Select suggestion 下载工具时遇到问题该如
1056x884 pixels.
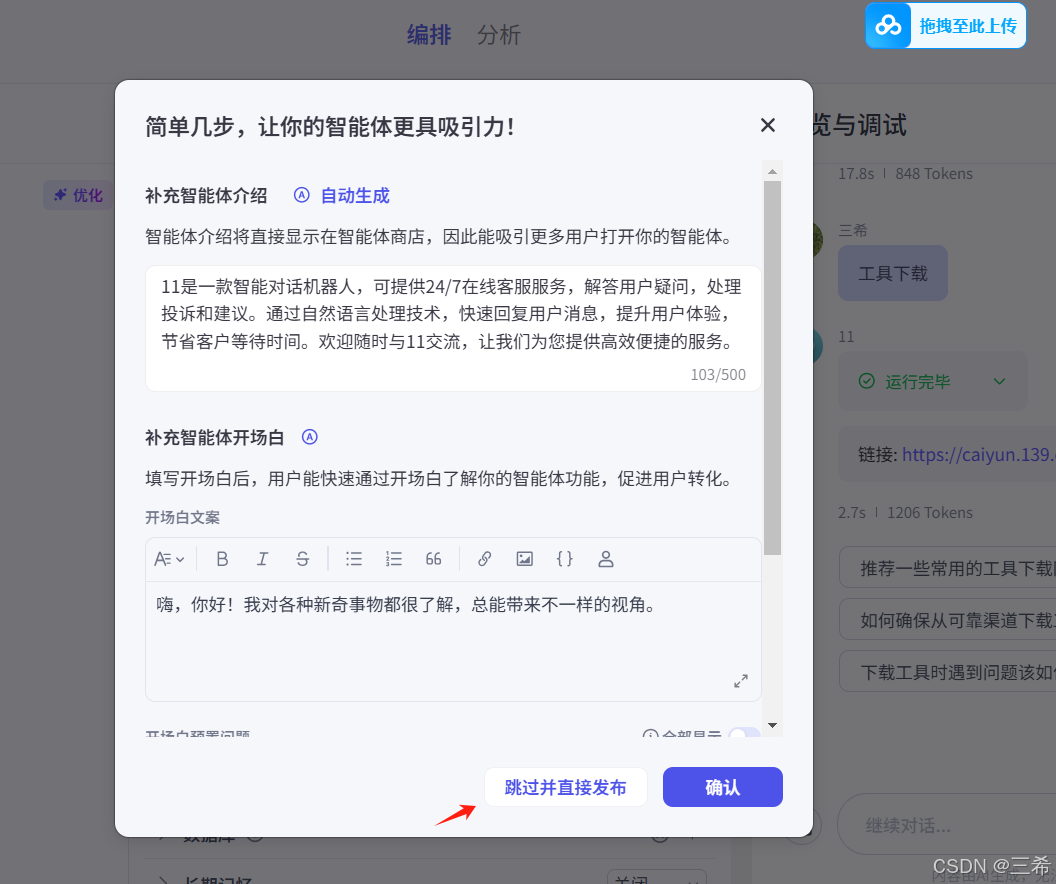(x=948, y=671)
